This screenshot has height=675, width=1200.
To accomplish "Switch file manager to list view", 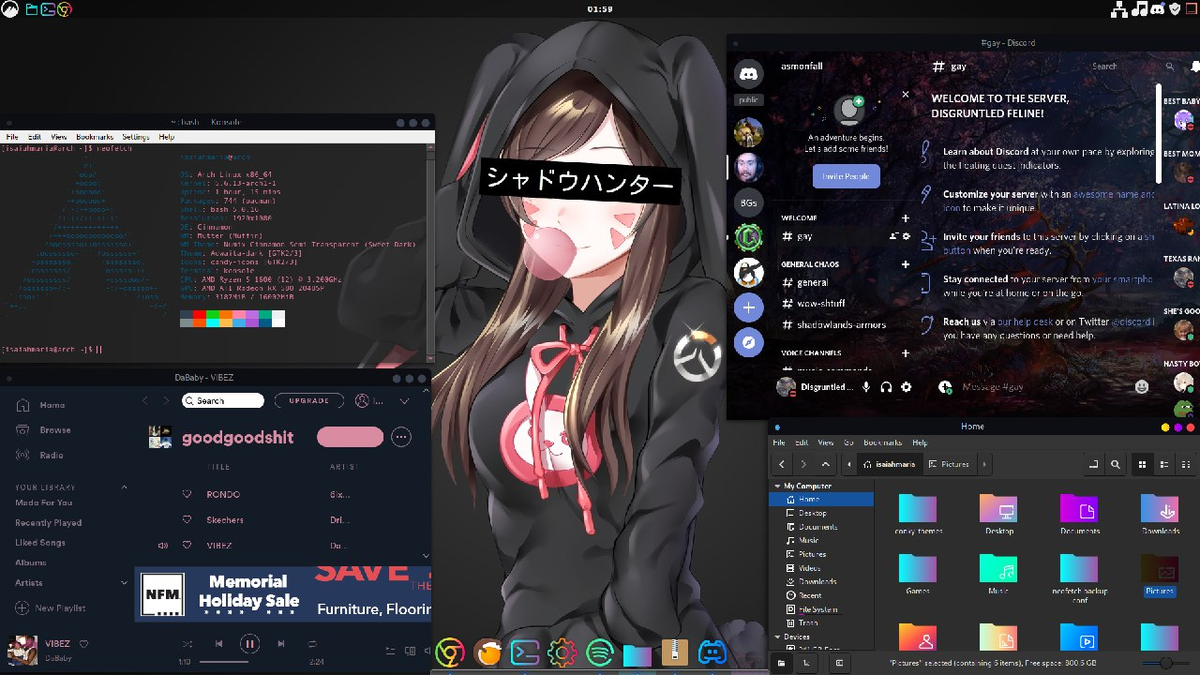I will 1164,465.
